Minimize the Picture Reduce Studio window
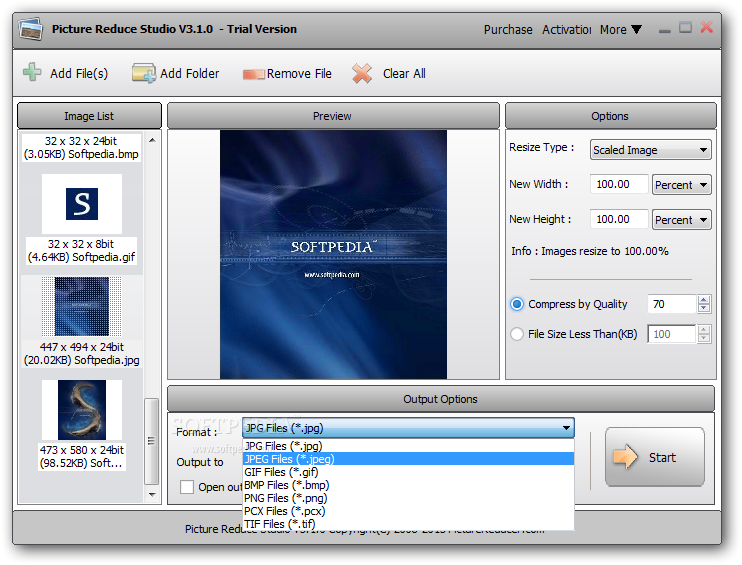Image resolution: width=742 pixels, height=565 pixels. tap(665, 30)
